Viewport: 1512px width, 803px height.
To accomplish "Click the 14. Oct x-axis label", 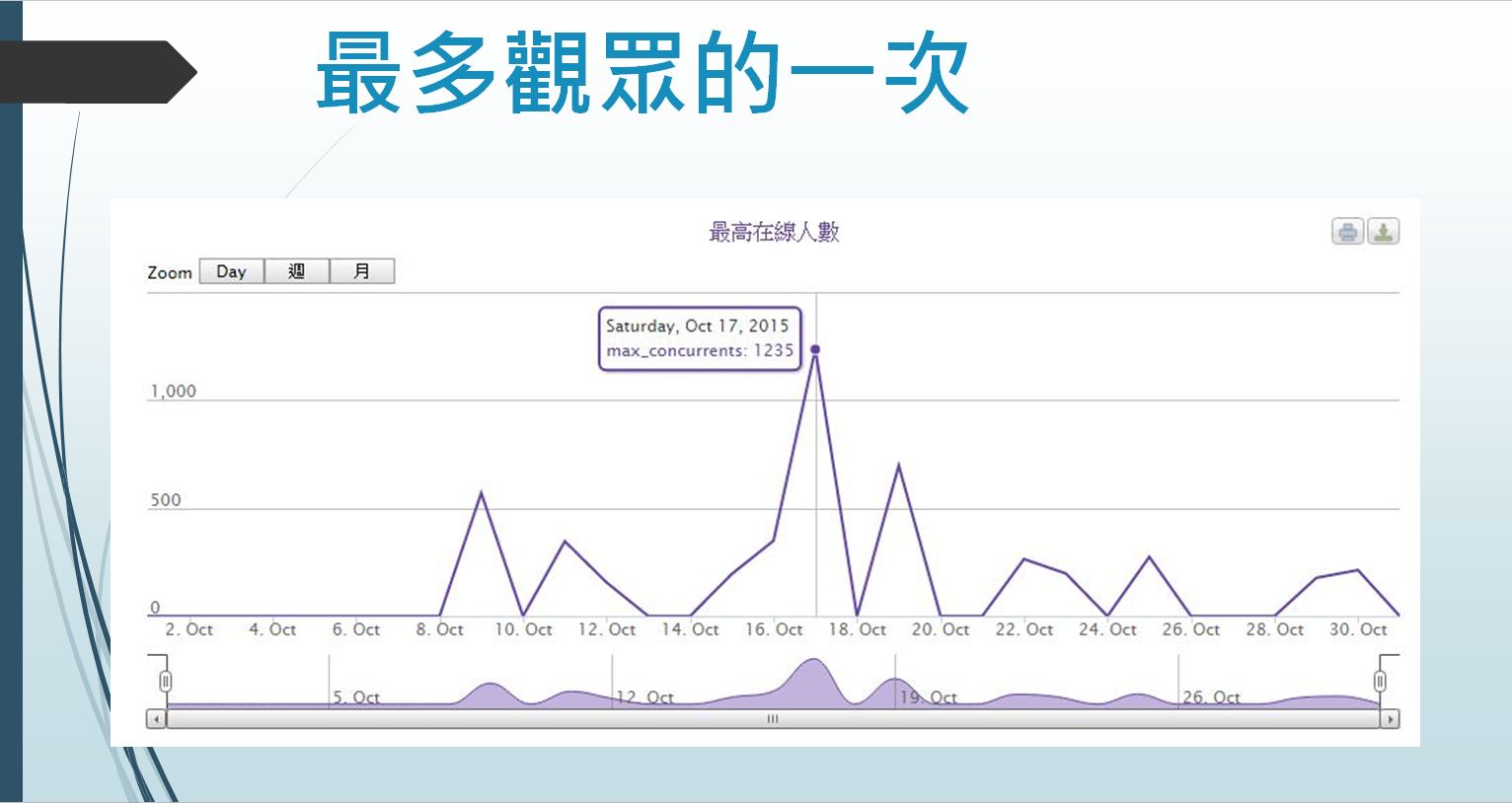I will [690, 629].
